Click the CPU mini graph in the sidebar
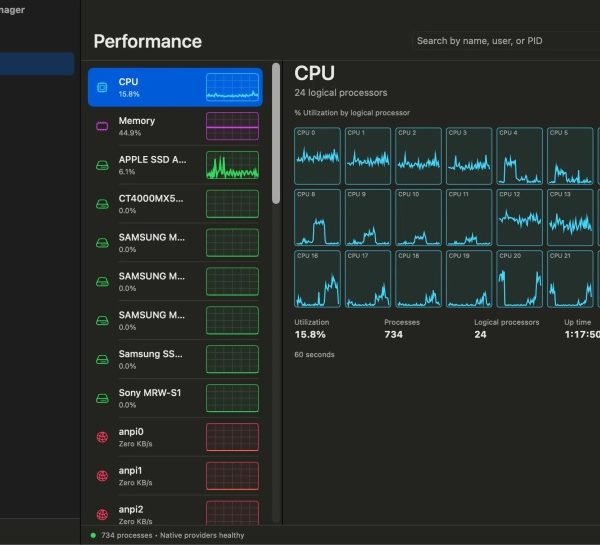 [232, 87]
